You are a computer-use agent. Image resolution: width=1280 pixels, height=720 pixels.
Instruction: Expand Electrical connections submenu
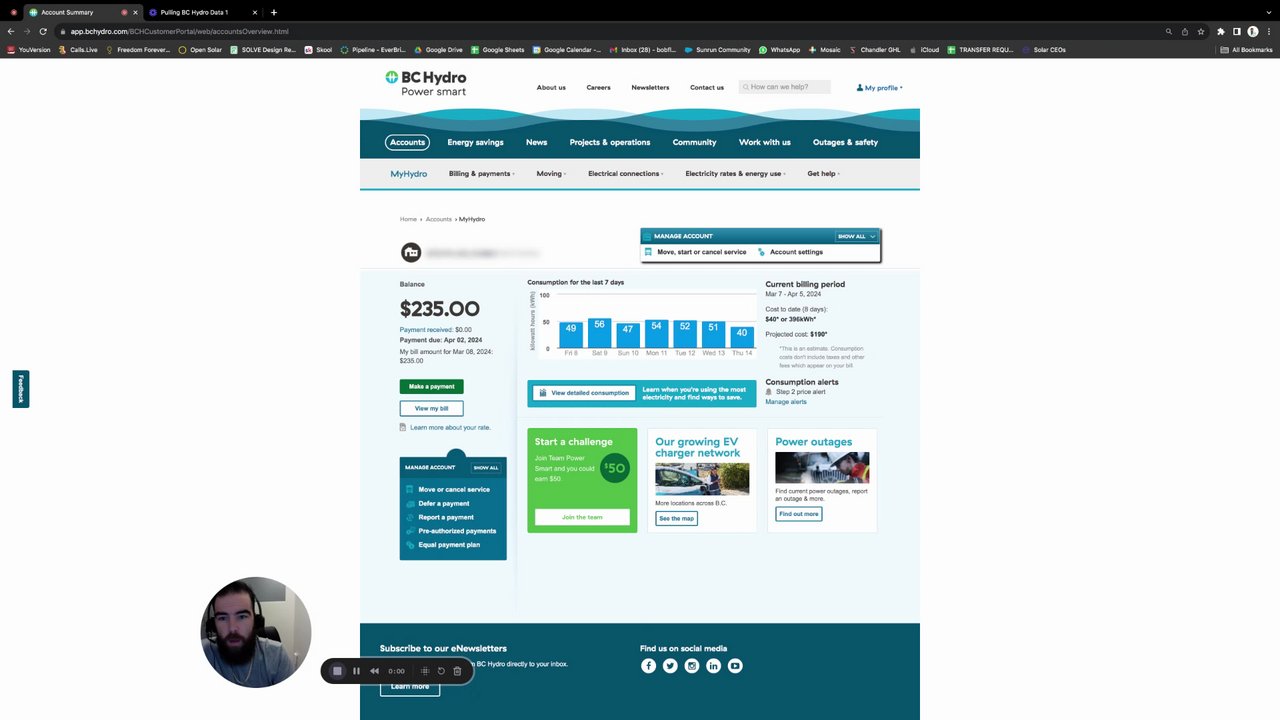point(625,174)
